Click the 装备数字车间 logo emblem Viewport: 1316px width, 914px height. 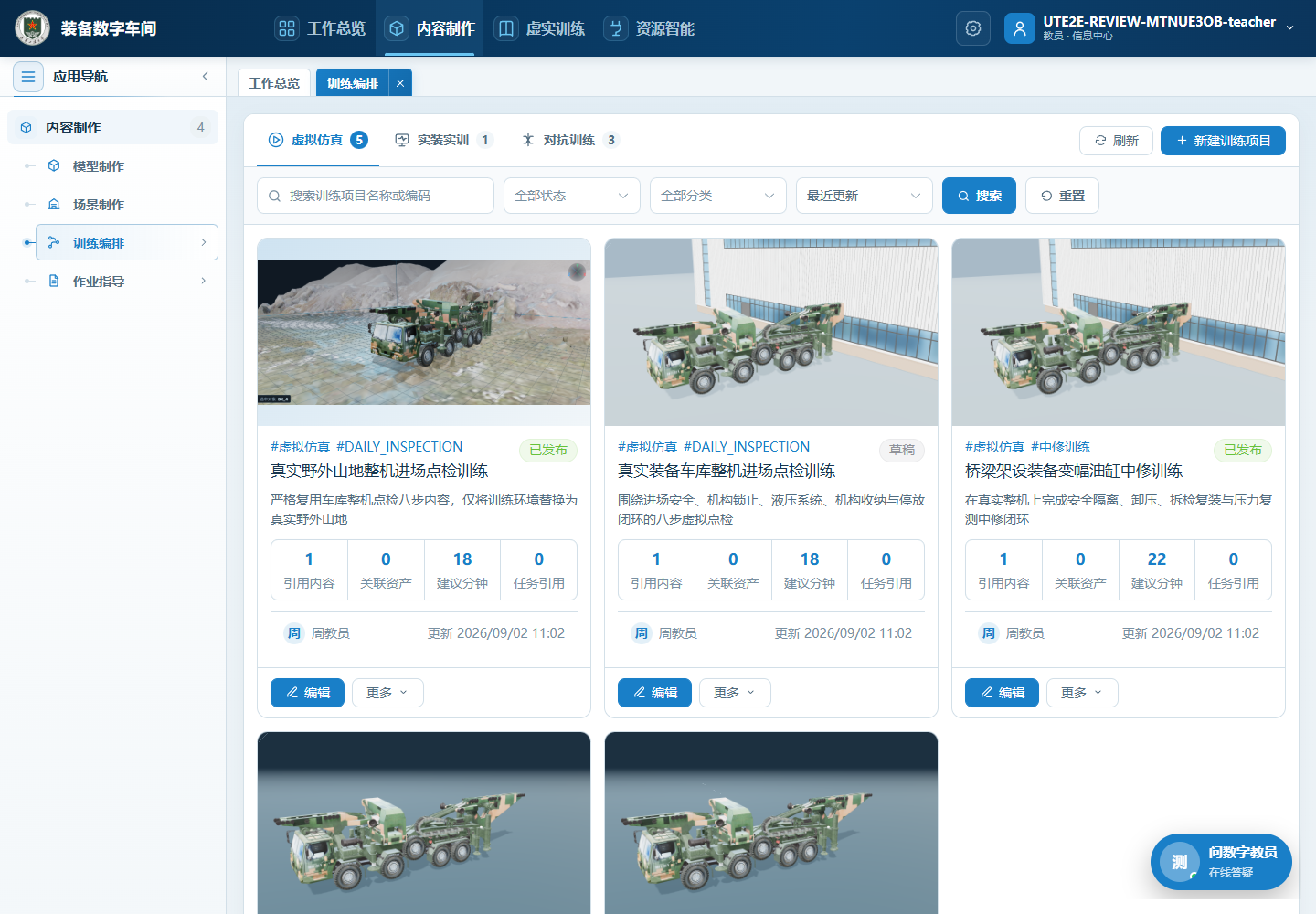tap(33, 28)
